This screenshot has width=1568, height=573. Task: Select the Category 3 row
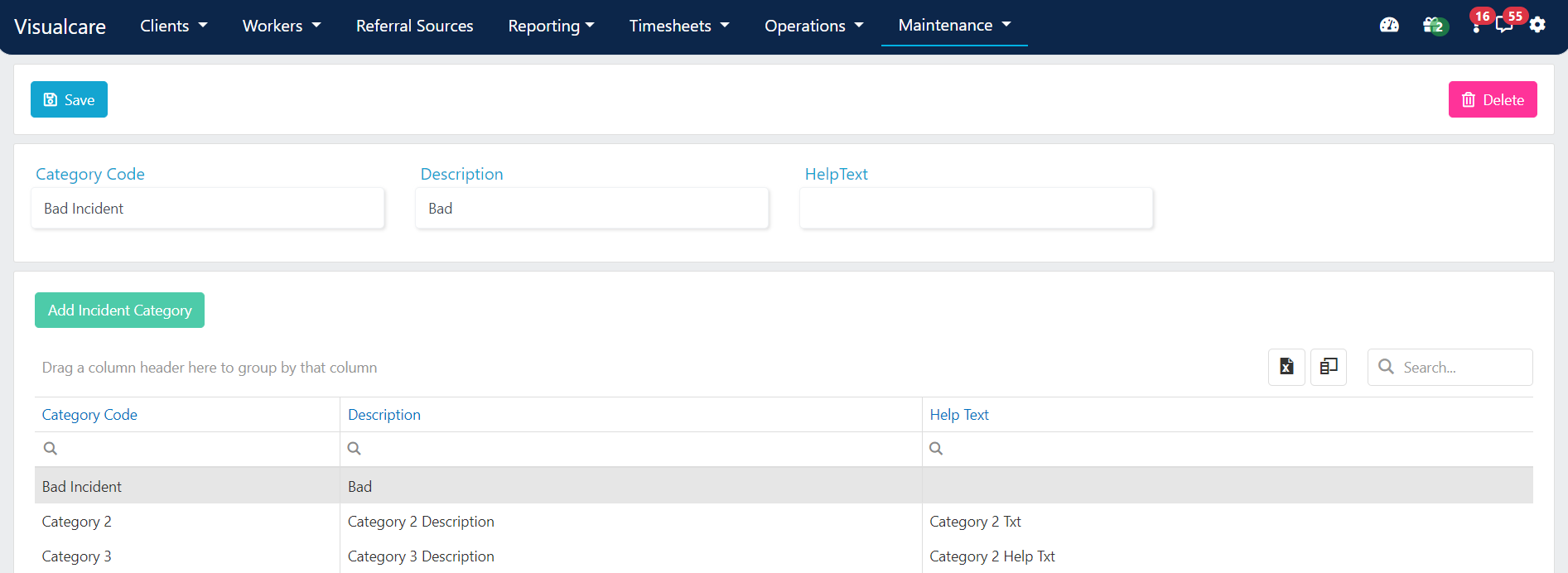click(x=784, y=556)
